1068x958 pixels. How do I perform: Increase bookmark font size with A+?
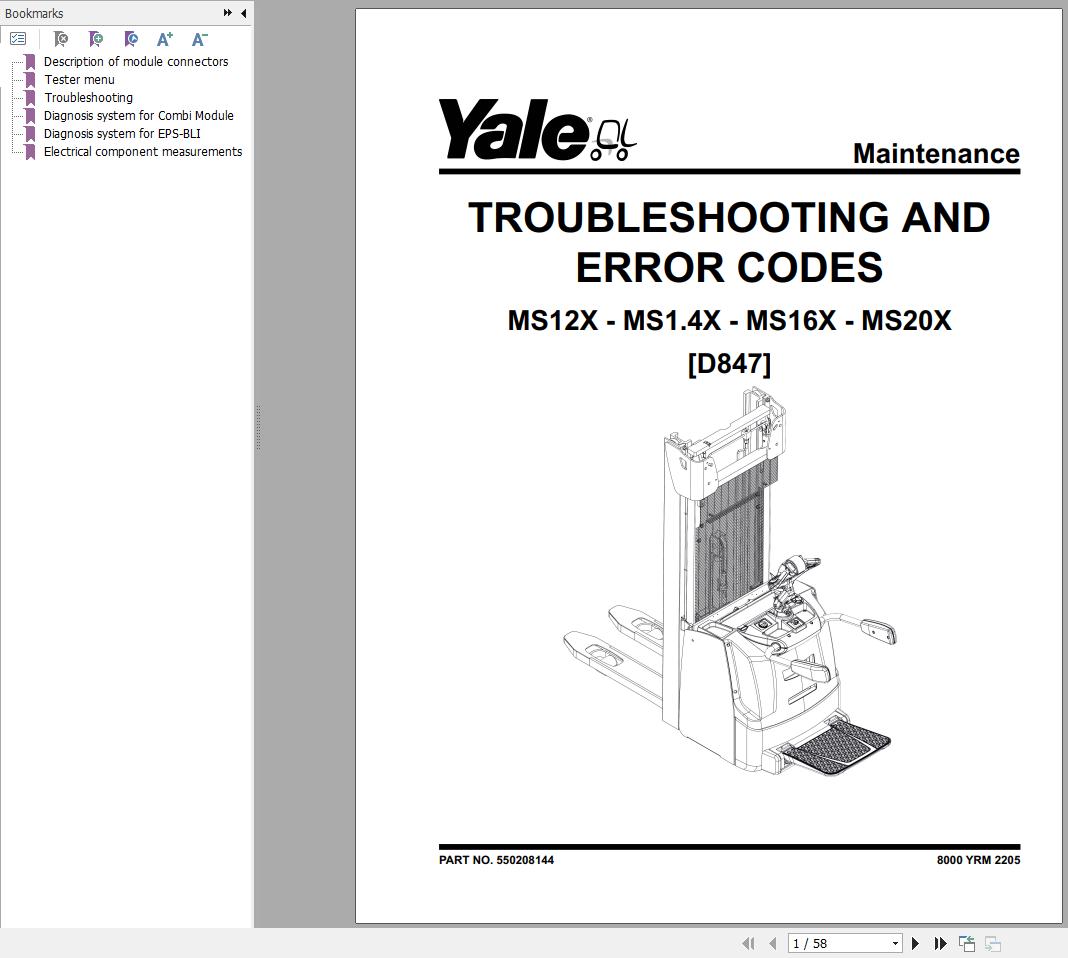click(165, 39)
